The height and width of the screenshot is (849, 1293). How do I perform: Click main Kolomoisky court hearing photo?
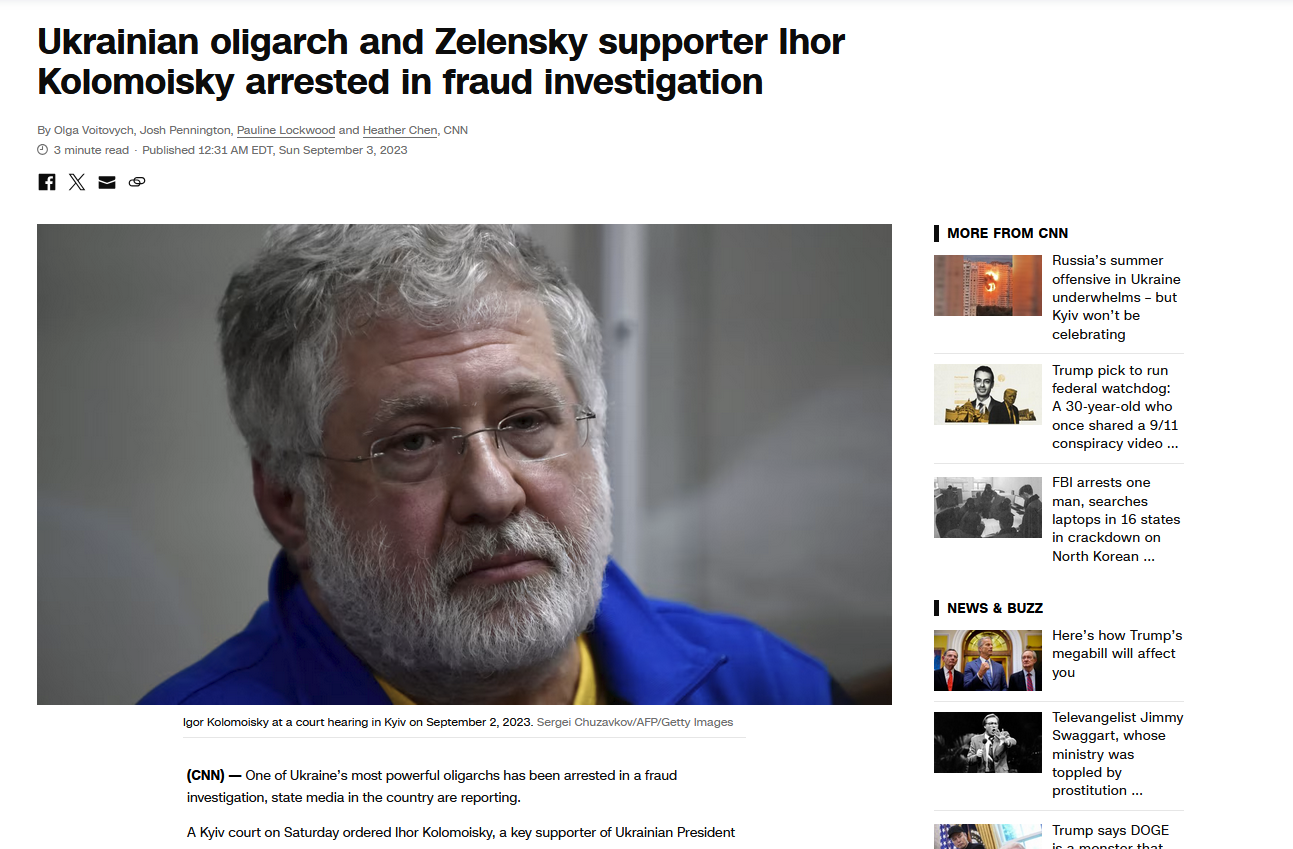coord(464,464)
